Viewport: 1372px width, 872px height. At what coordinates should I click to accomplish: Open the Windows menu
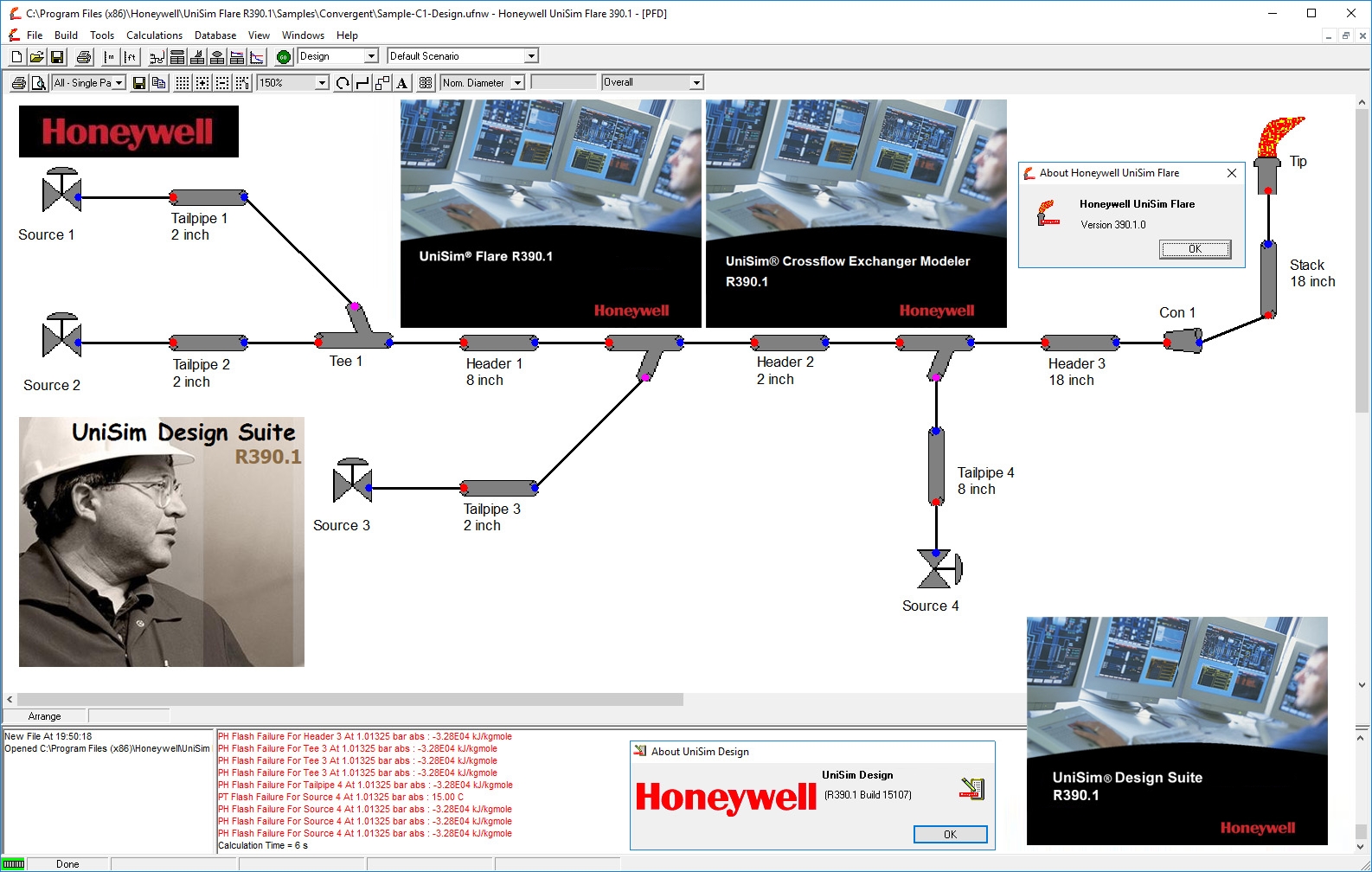click(x=303, y=35)
